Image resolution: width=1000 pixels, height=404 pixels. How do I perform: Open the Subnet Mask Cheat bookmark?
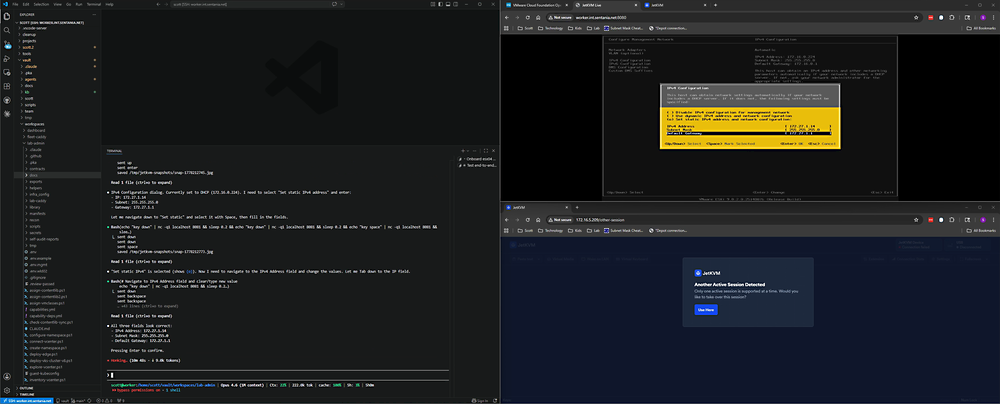[x=624, y=28]
